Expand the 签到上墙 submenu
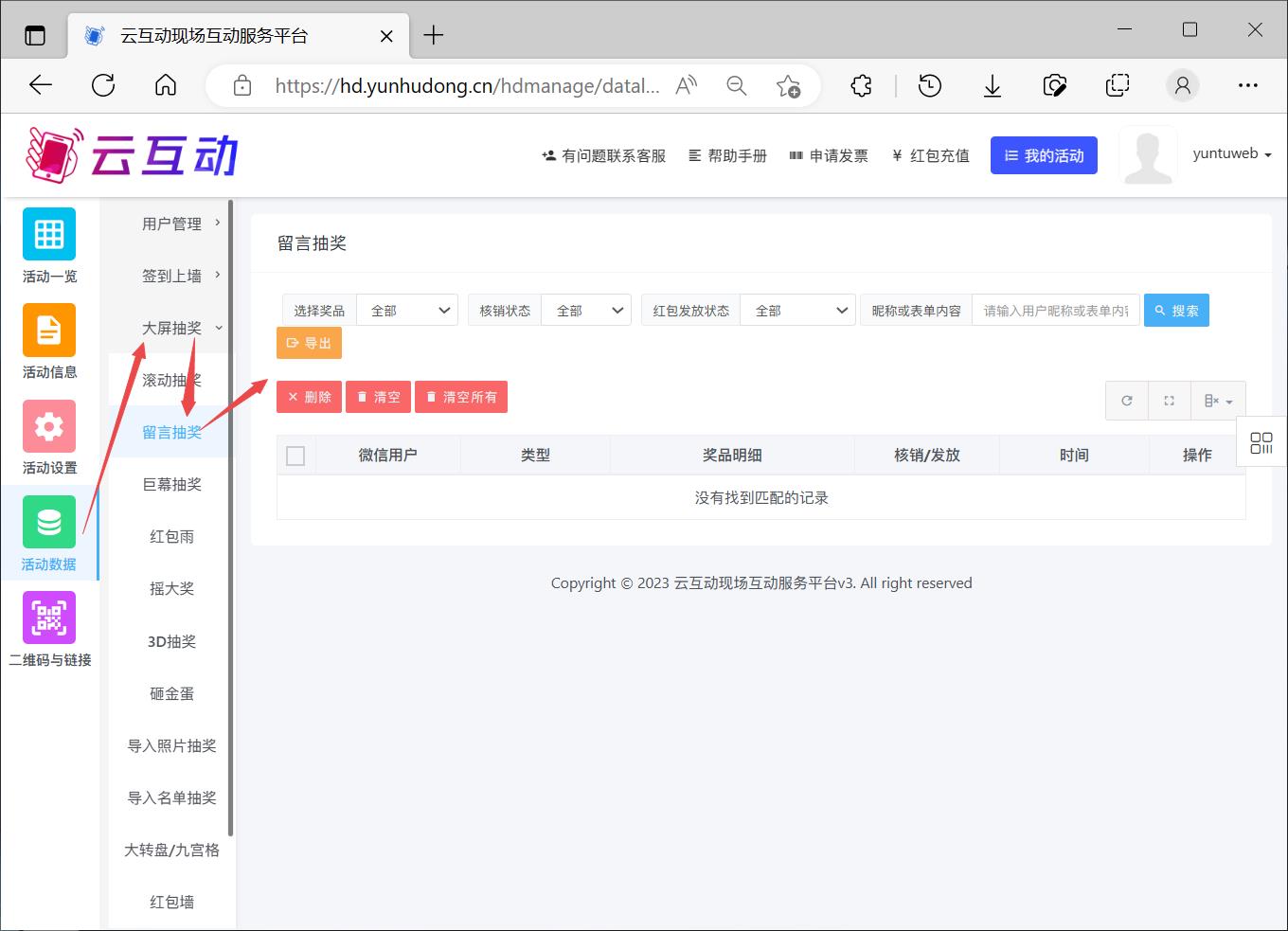This screenshot has width=1288, height=931. [x=171, y=277]
